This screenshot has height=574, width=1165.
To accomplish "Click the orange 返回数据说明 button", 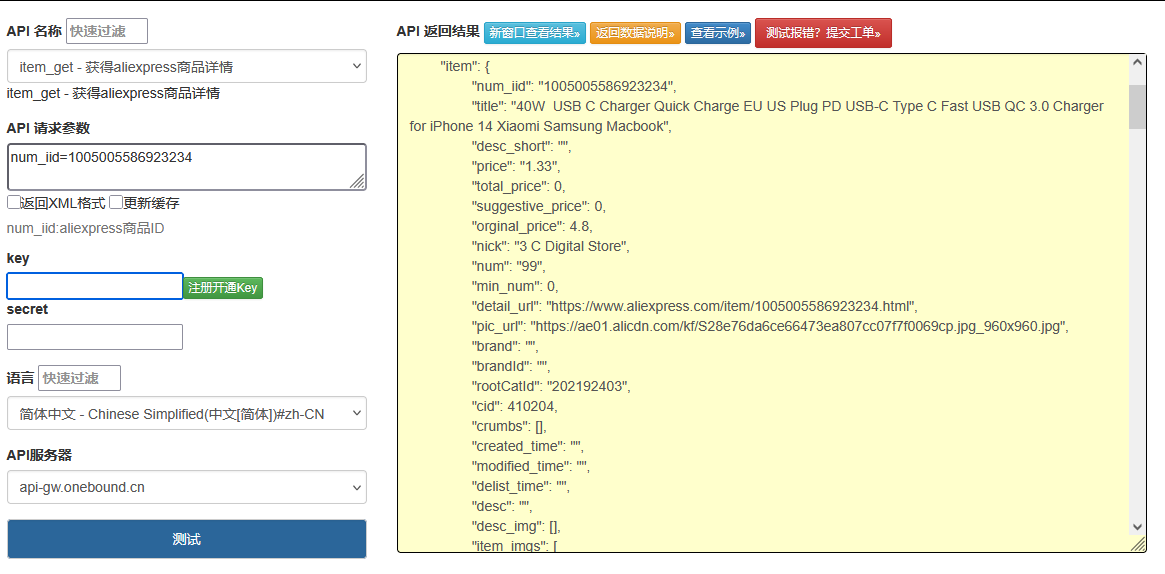I will pos(635,33).
